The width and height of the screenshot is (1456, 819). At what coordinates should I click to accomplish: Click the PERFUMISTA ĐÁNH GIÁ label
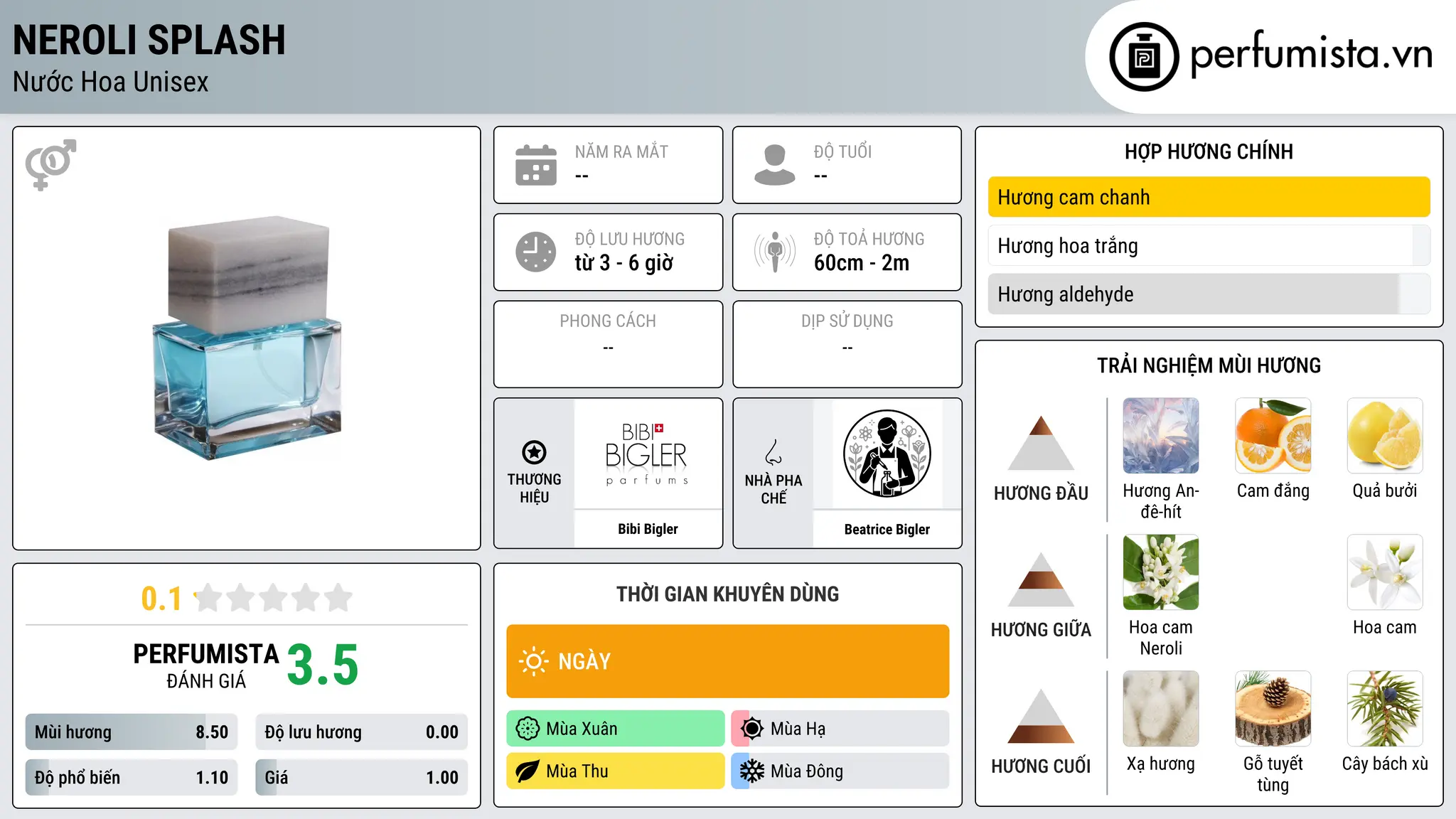point(206,666)
